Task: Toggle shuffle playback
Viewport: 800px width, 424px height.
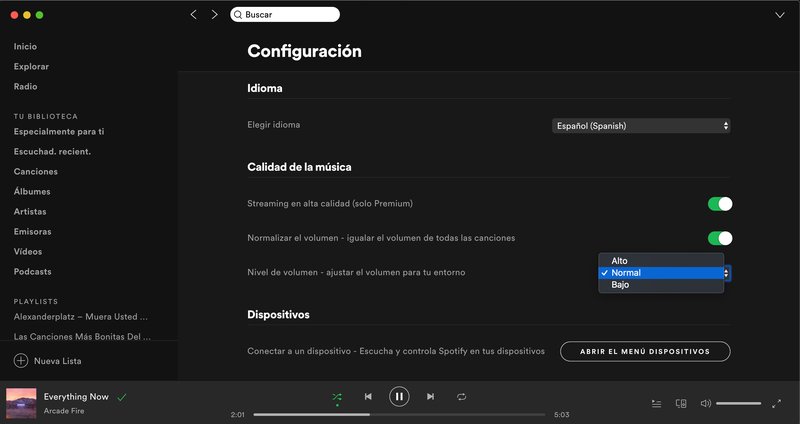Action: [337, 396]
